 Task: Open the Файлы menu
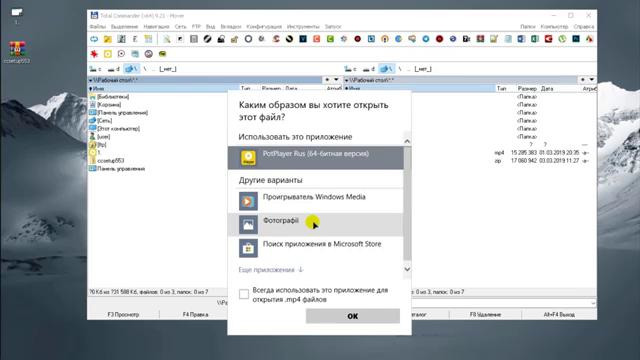tap(98, 27)
